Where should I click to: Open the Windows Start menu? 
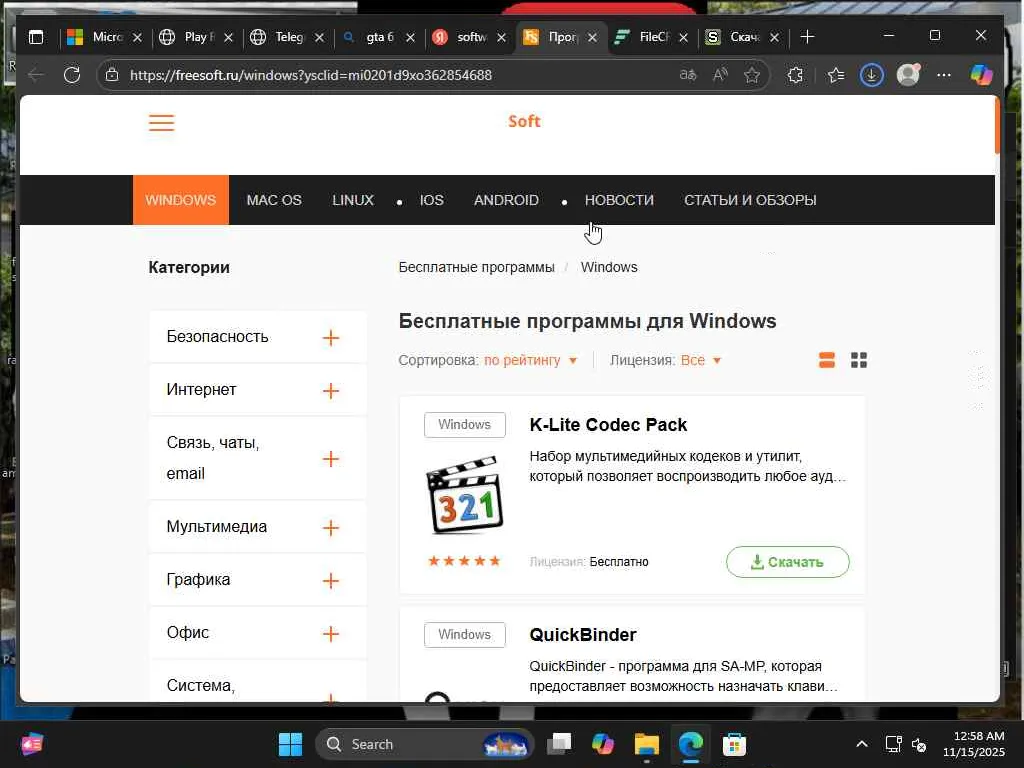pos(290,744)
